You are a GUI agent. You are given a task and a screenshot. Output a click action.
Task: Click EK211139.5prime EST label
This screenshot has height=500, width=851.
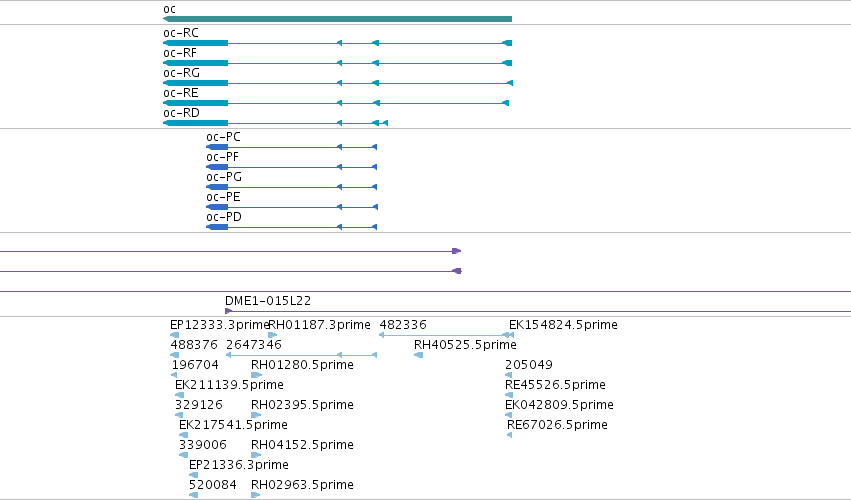pos(229,385)
